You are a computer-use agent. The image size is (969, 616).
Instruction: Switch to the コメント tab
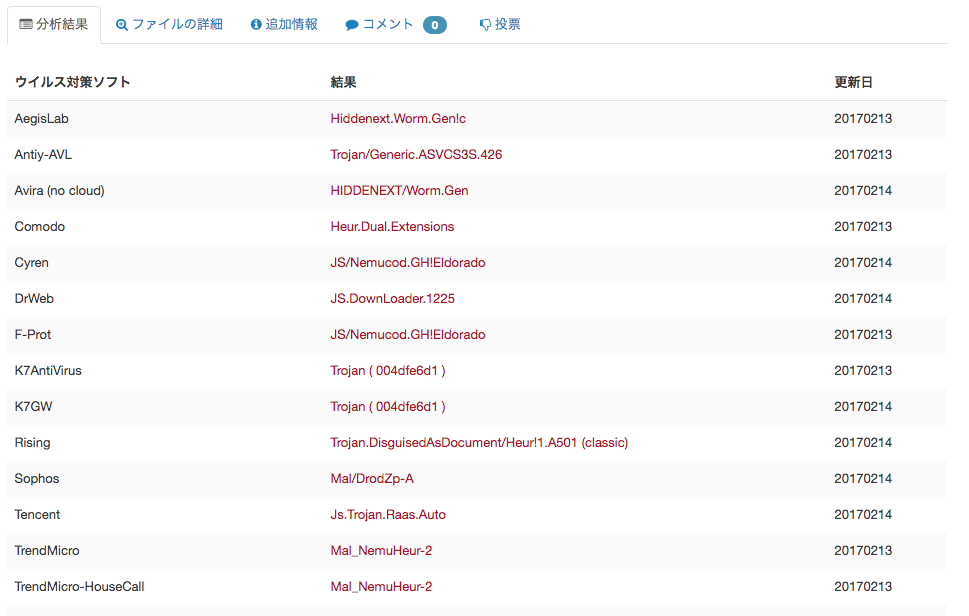(396, 25)
